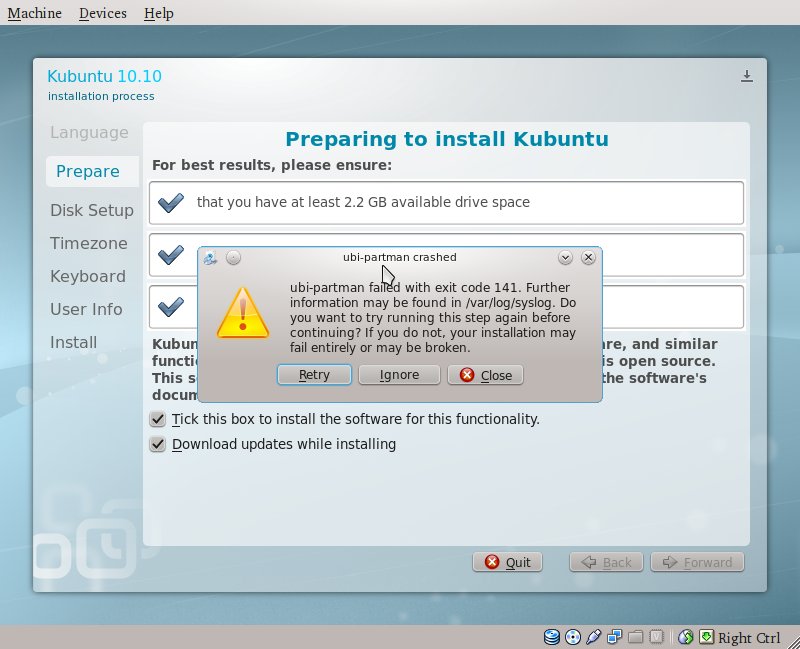Click the download arrow at installer top right
This screenshot has width=800, height=649.
(x=746, y=77)
